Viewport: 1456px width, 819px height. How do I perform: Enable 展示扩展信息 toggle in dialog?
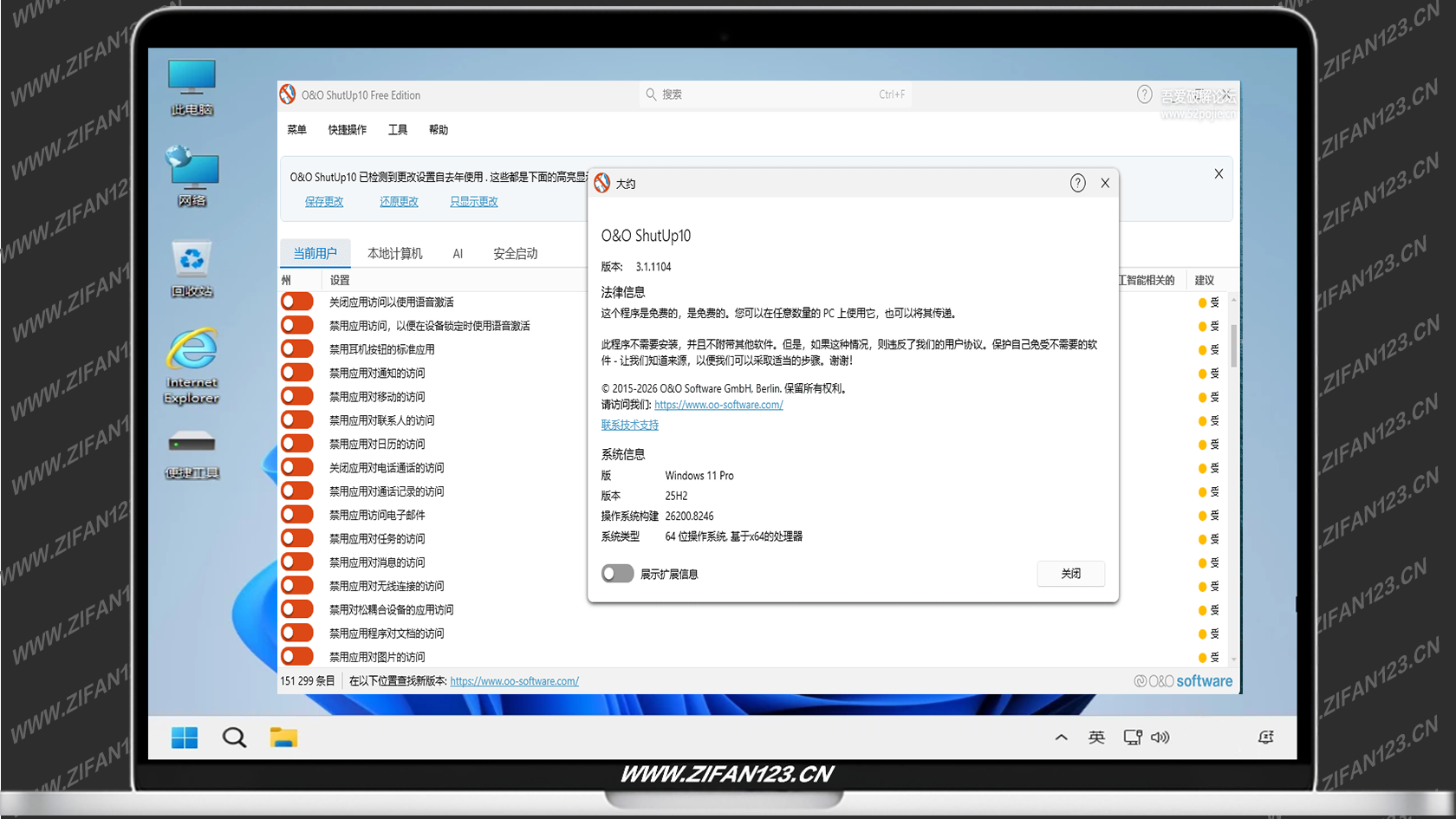click(617, 574)
